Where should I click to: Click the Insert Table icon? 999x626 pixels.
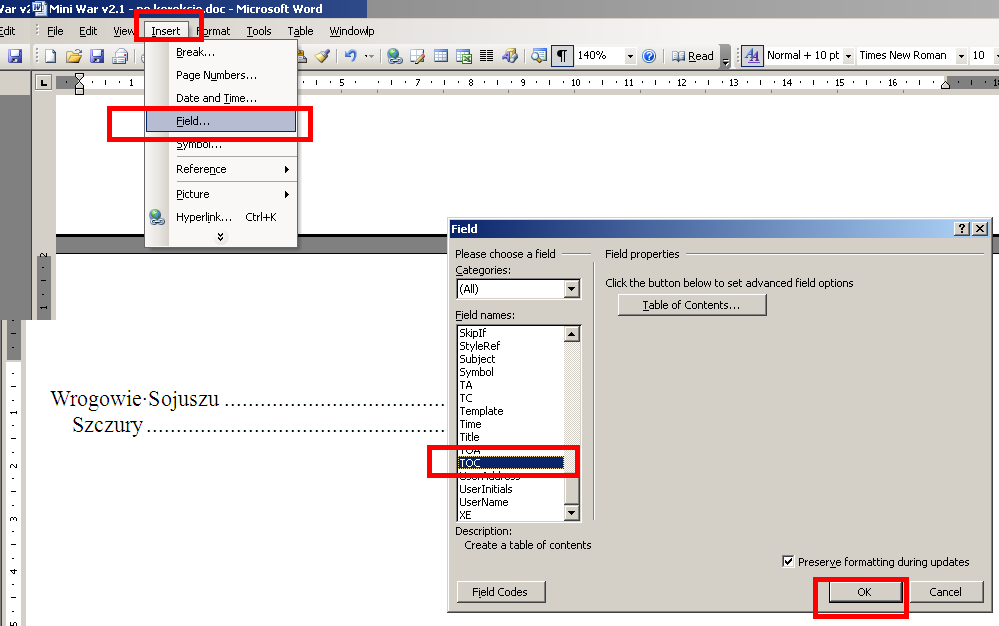[441, 56]
